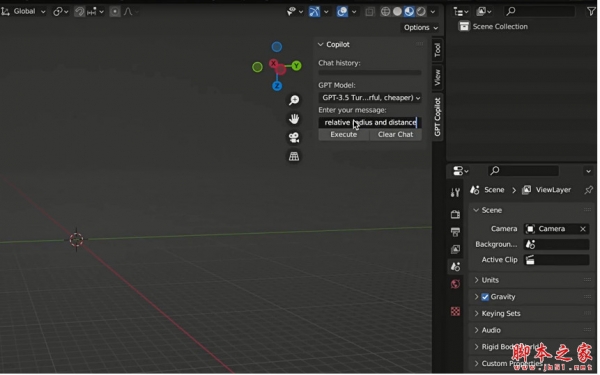Open the View Layer properties icon

(456, 250)
